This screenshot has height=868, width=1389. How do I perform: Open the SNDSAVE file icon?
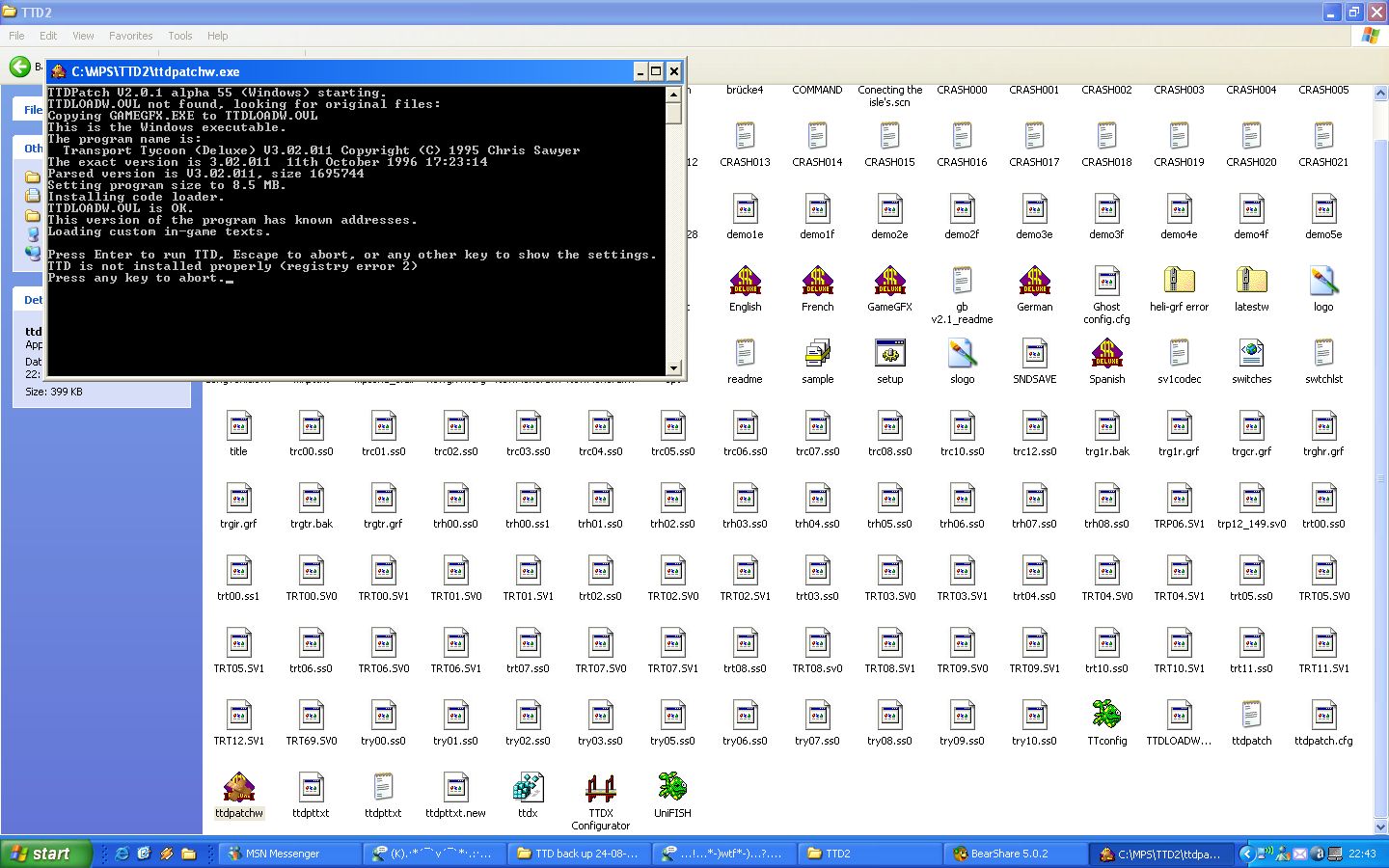coord(1034,353)
